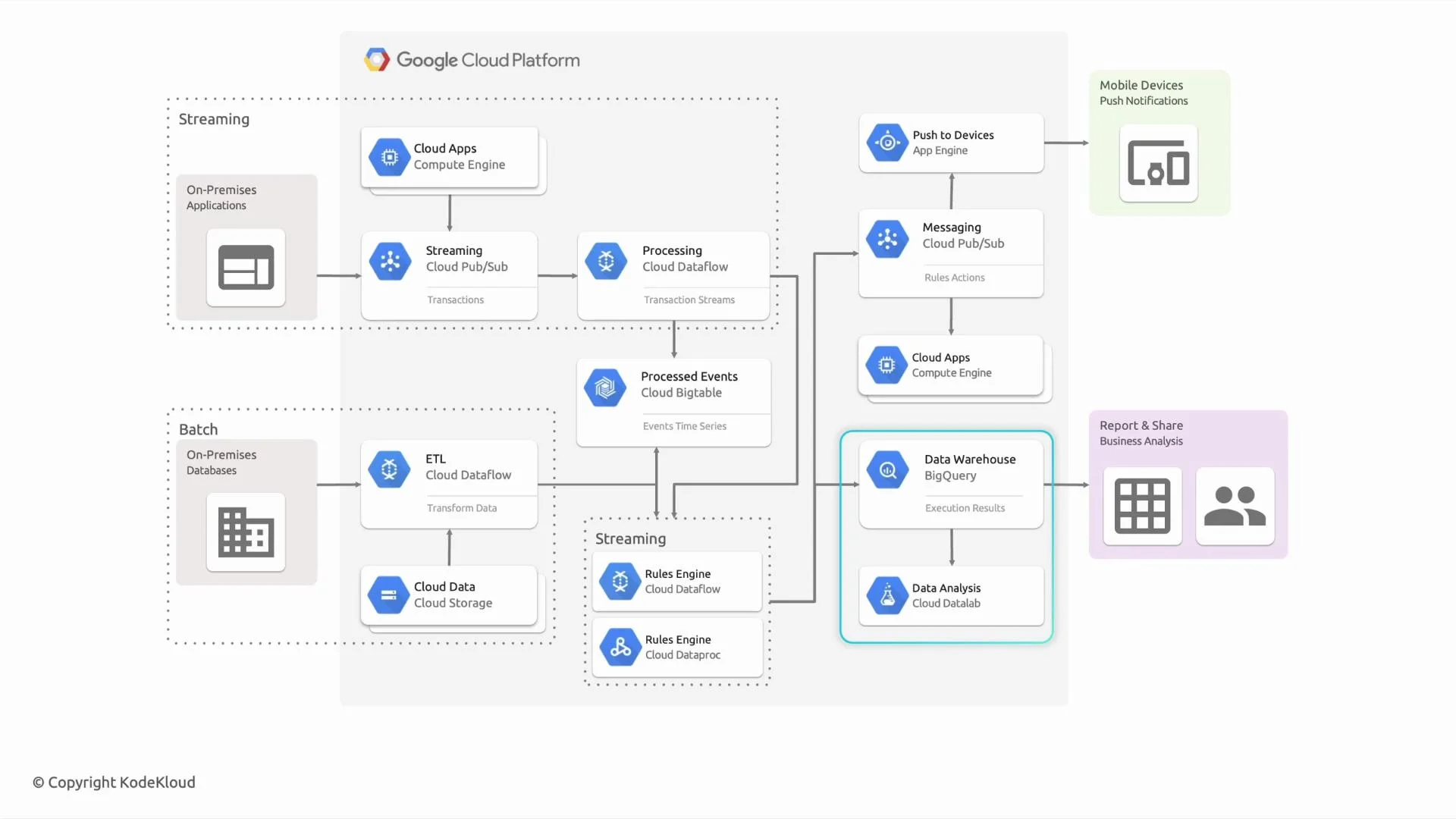The image size is (1456, 819).
Task: Click the 'Data Analysis' title text
Action: pyautogui.click(x=946, y=588)
